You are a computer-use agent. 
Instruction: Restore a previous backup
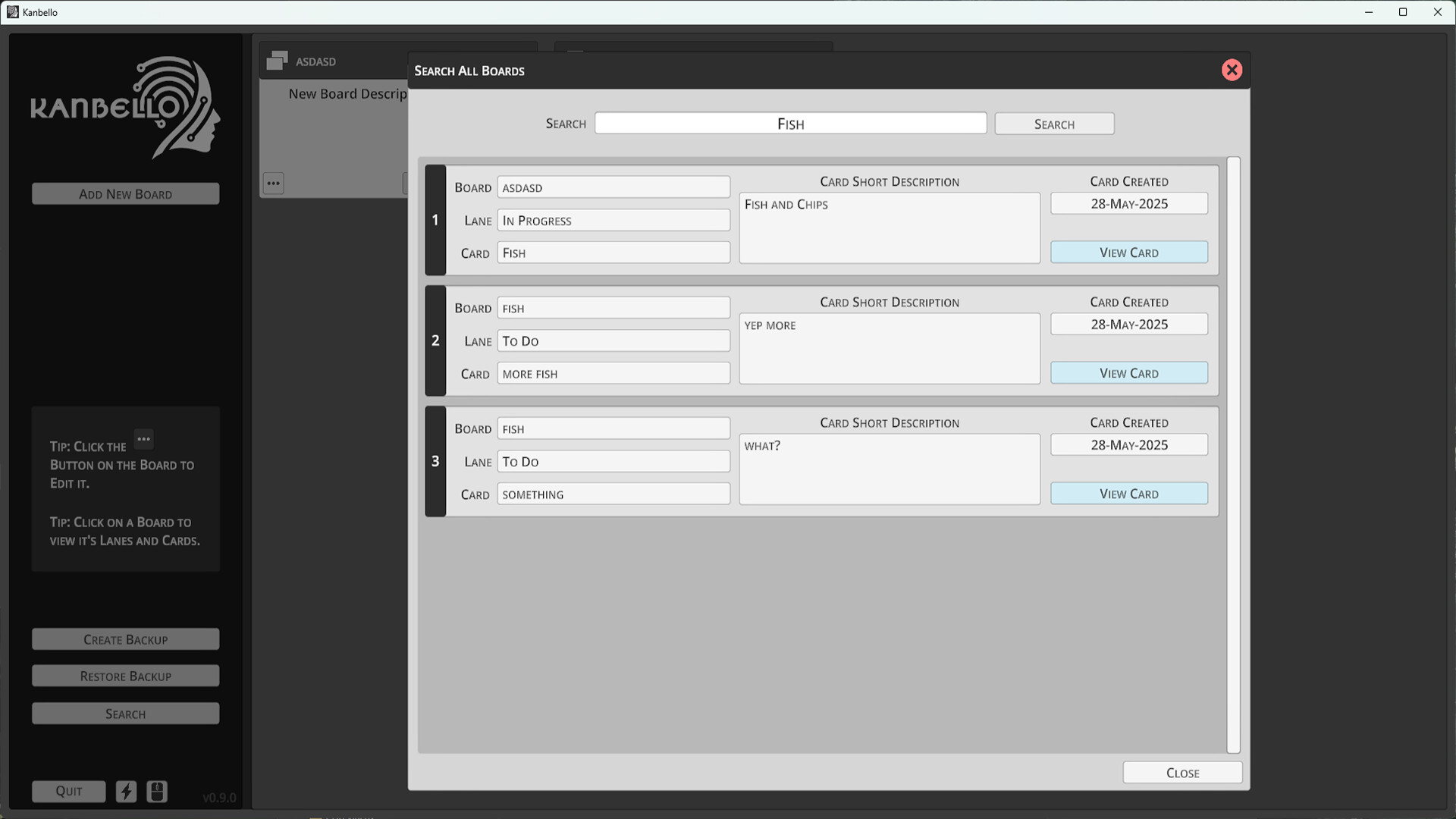(125, 676)
